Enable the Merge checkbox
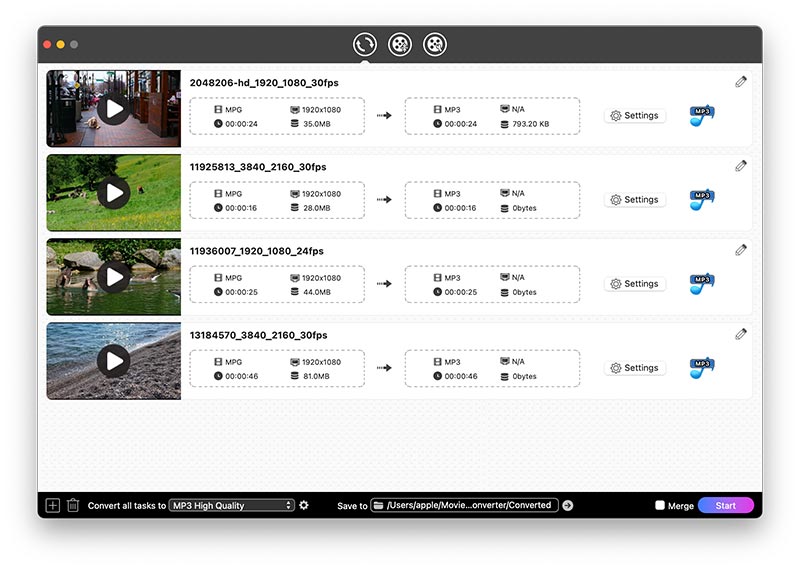Image resolution: width=800 pixels, height=568 pixels. click(660, 505)
